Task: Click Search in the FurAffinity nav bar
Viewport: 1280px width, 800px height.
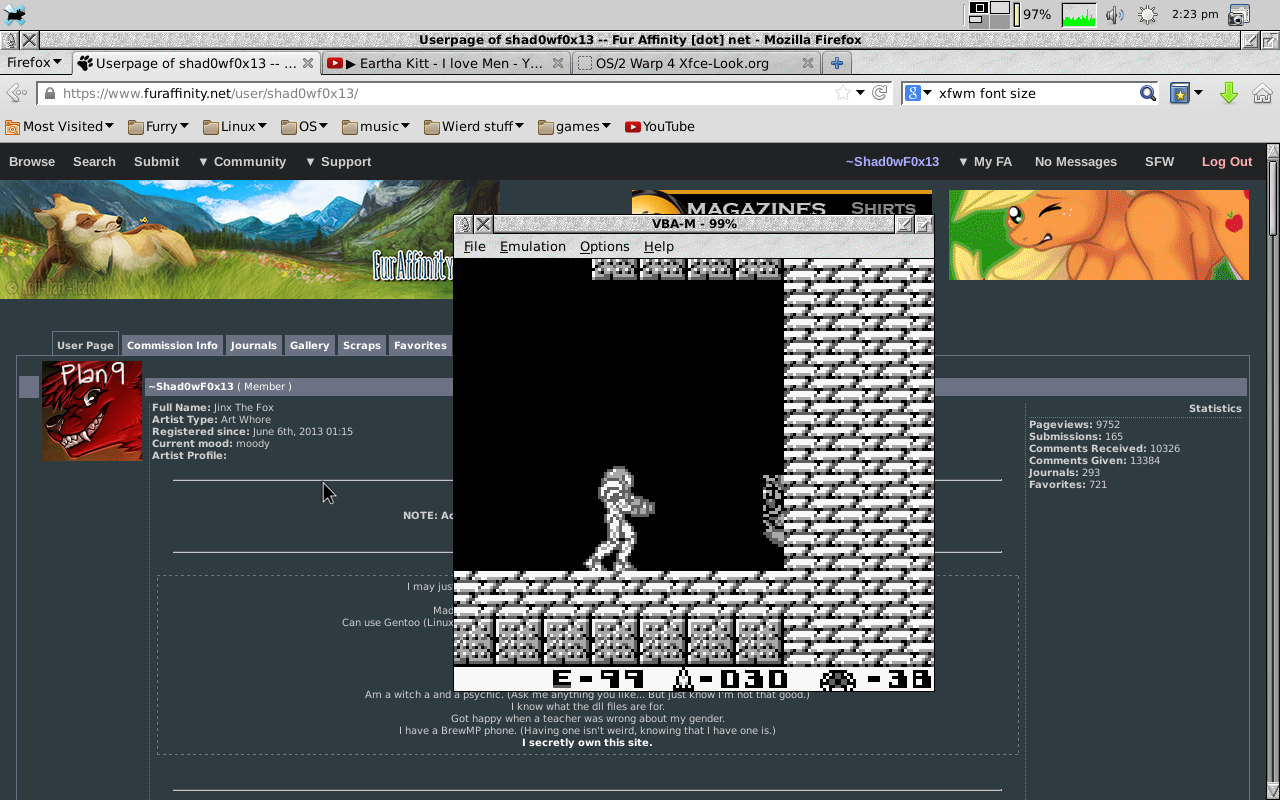Action: tap(94, 161)
